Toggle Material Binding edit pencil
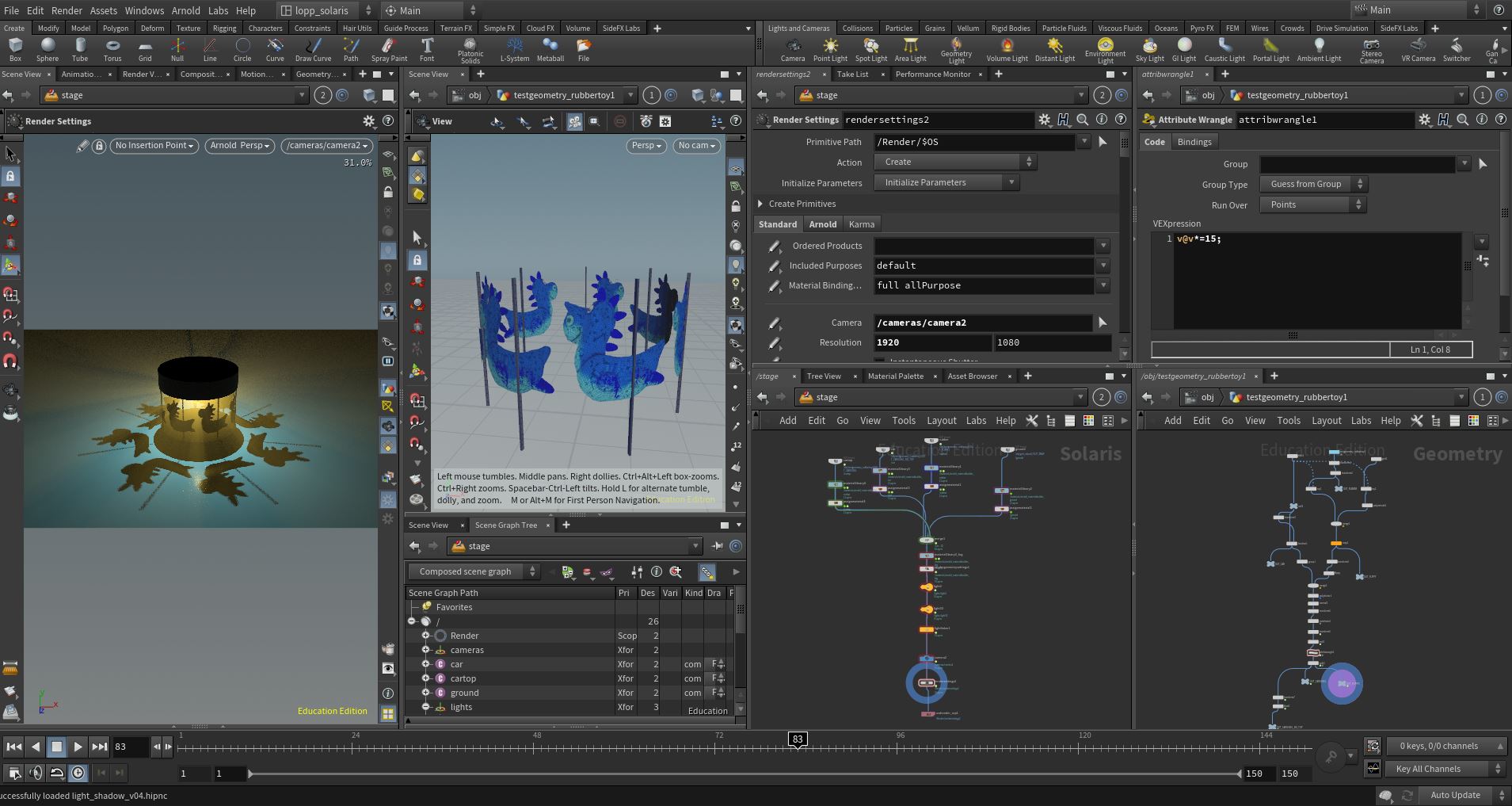This screenshot has width=1512, height=806. point(775,286)
